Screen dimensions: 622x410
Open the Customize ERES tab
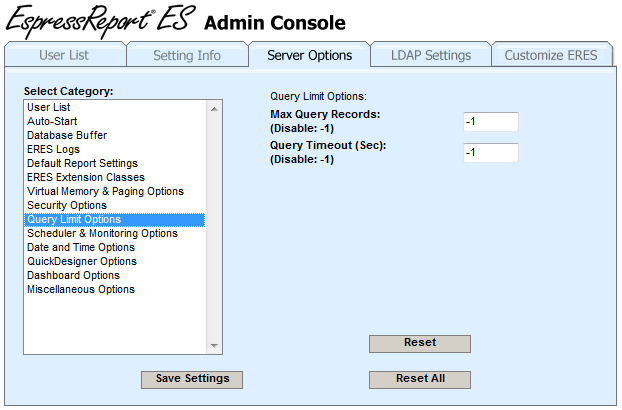pyautogui.click(x=551, y=55)
